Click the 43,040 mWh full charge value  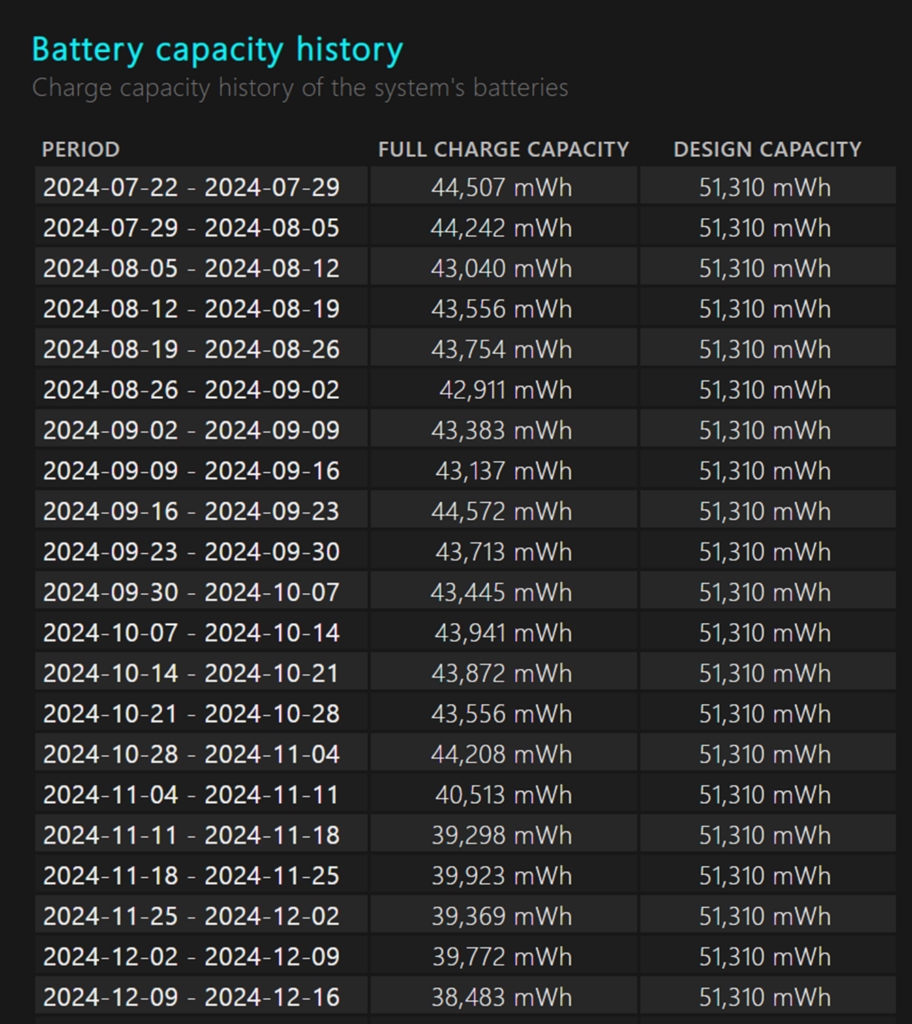[x=502, y=268]
